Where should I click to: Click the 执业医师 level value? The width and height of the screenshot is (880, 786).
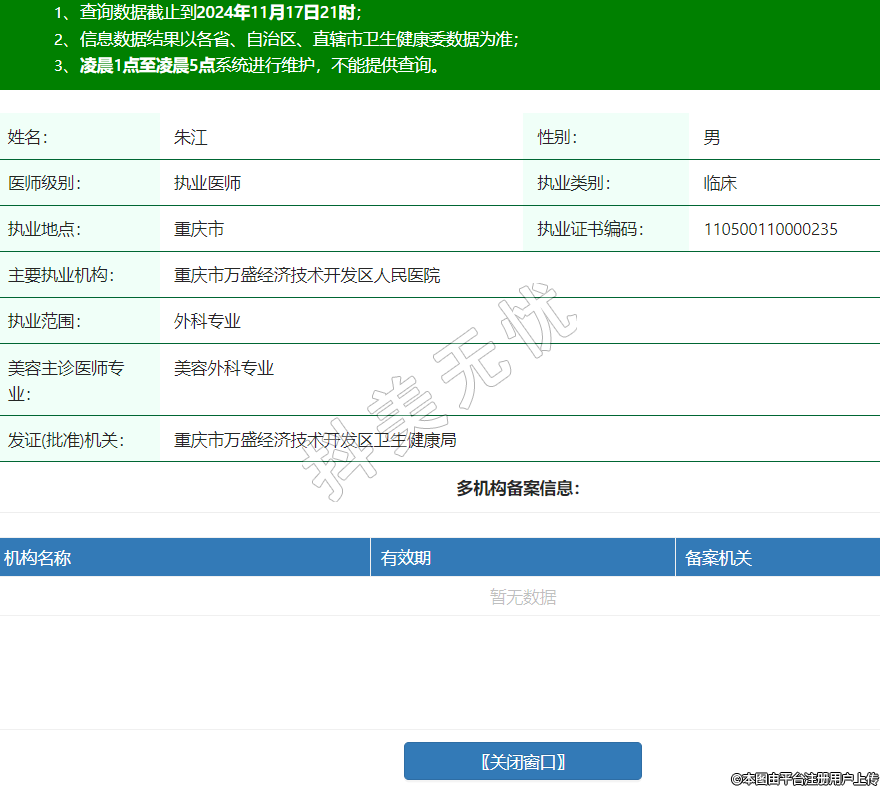207,183
